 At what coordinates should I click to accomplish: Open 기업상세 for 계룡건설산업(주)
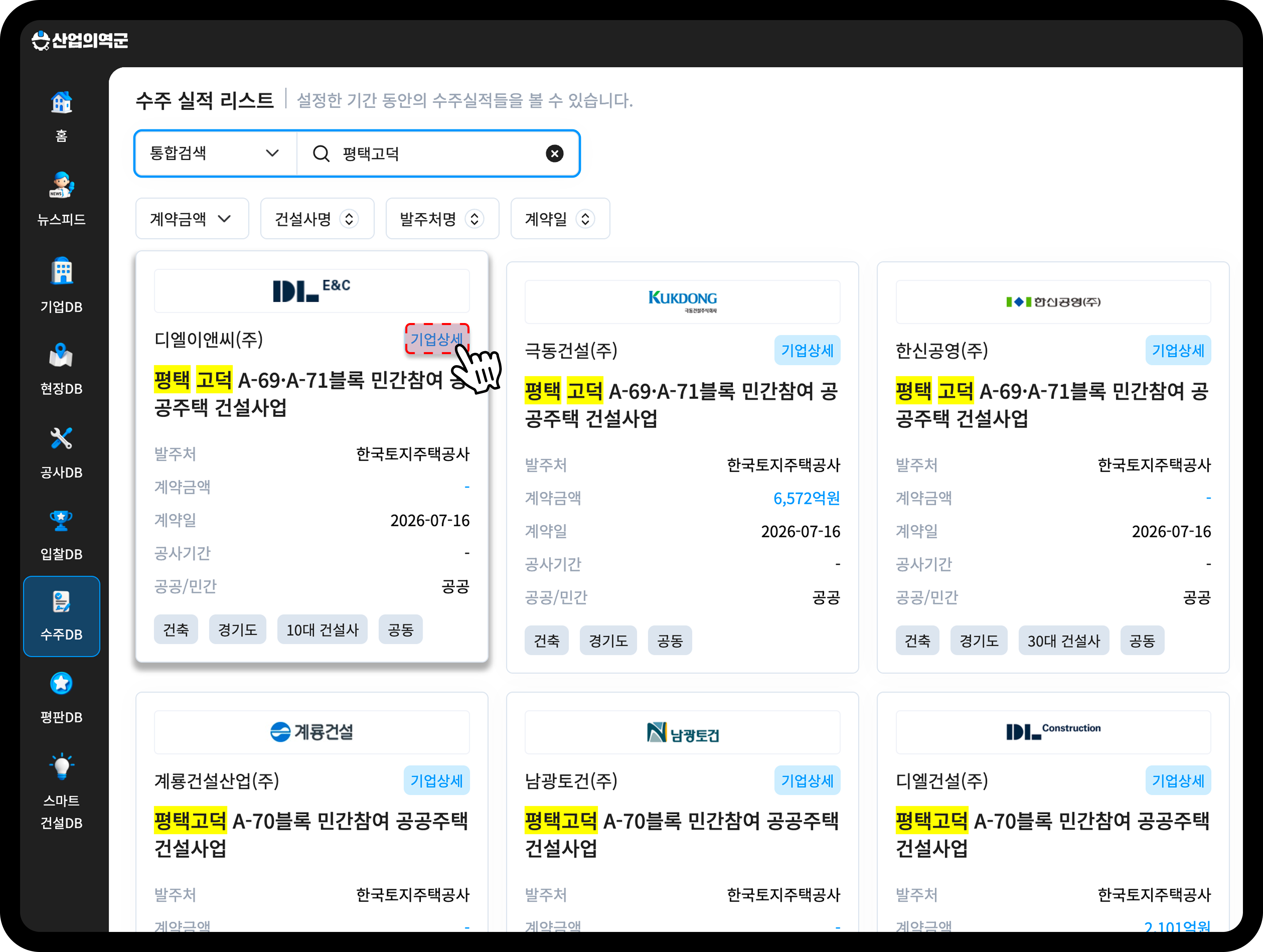437,780
